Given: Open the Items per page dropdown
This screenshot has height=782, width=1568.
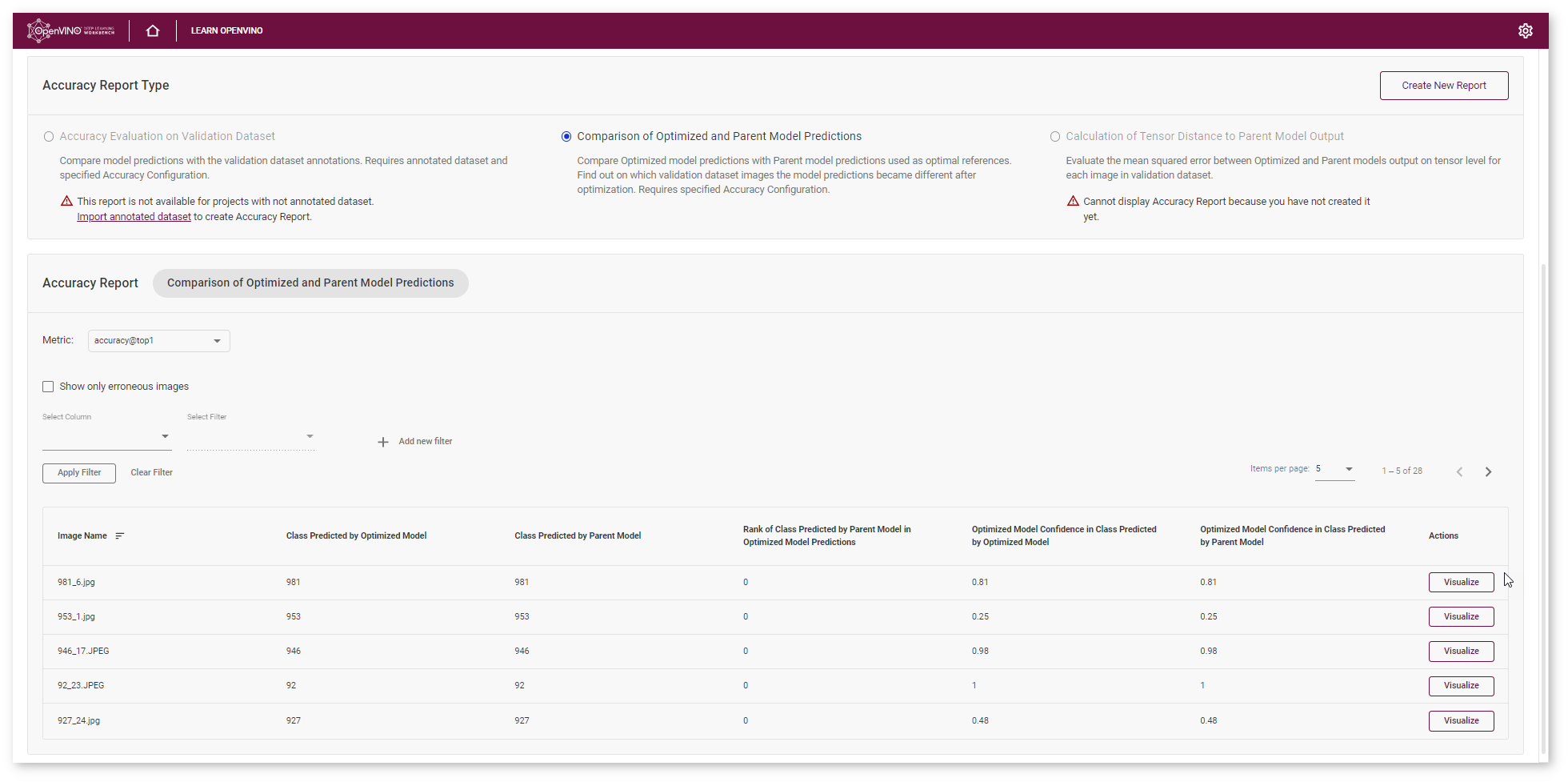Looking at the screenshot, I should [1334, 469].
